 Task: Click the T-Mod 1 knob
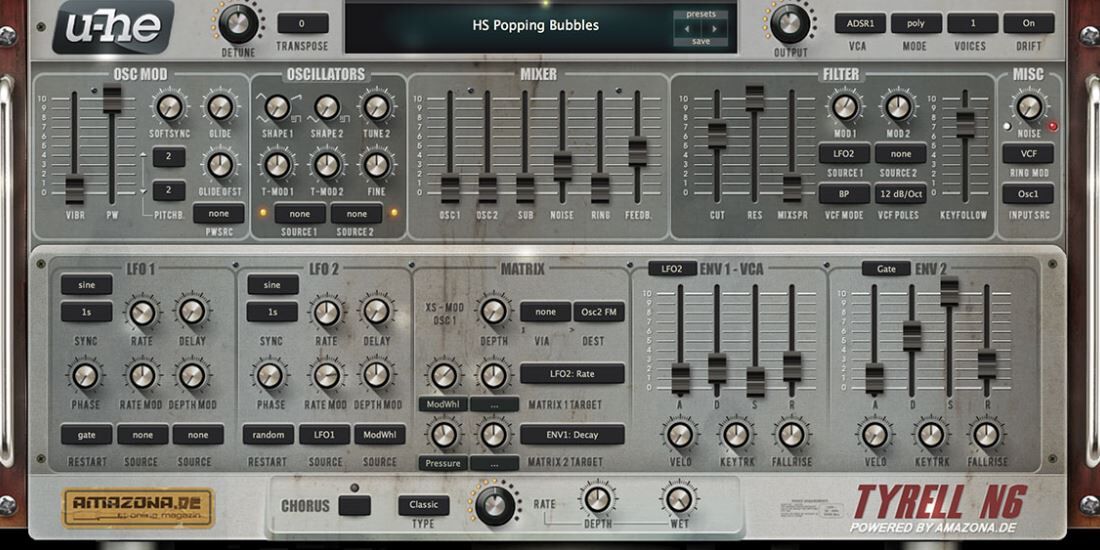pos(278,165)
